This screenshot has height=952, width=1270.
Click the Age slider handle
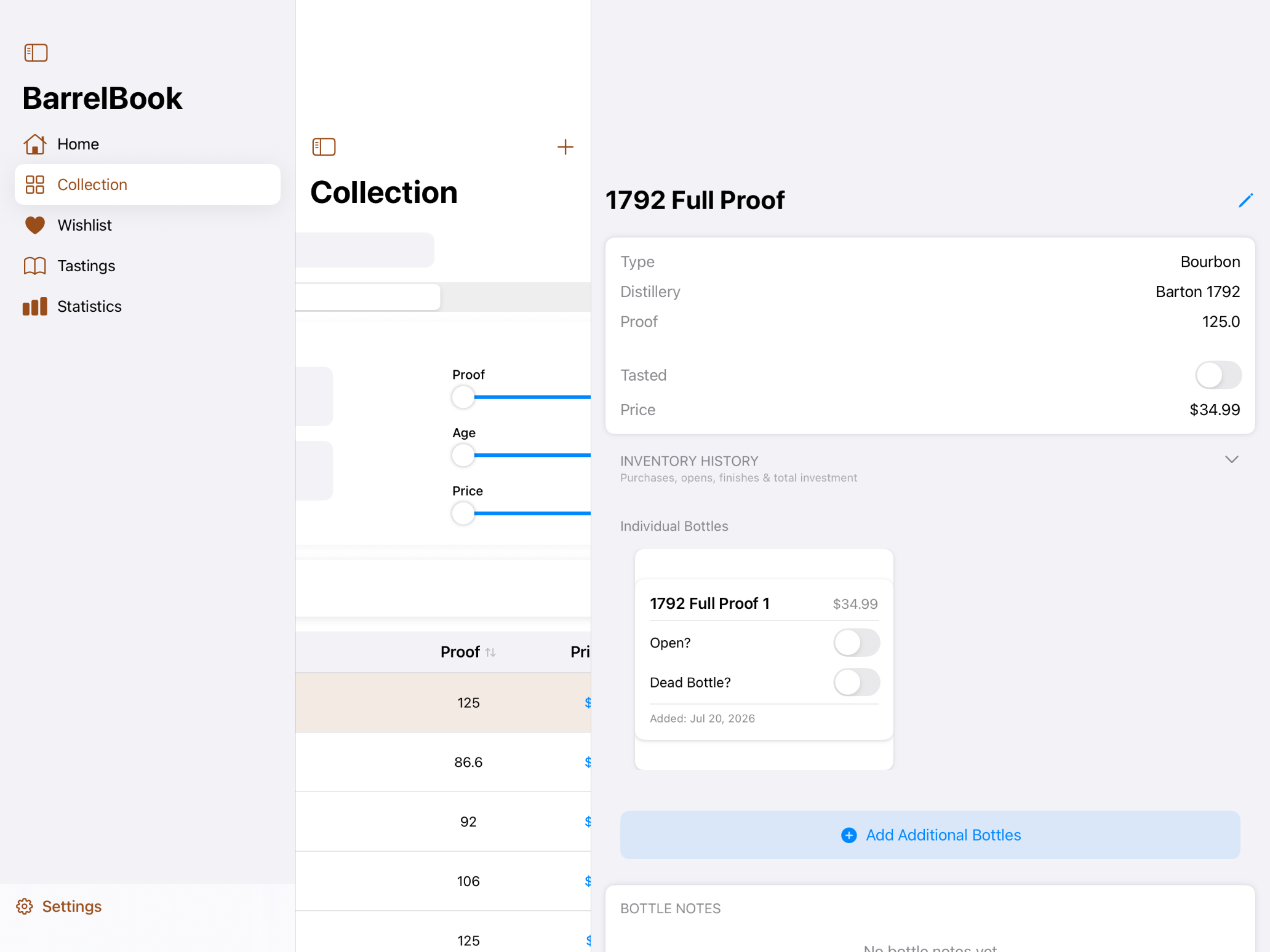click(463, 456)
